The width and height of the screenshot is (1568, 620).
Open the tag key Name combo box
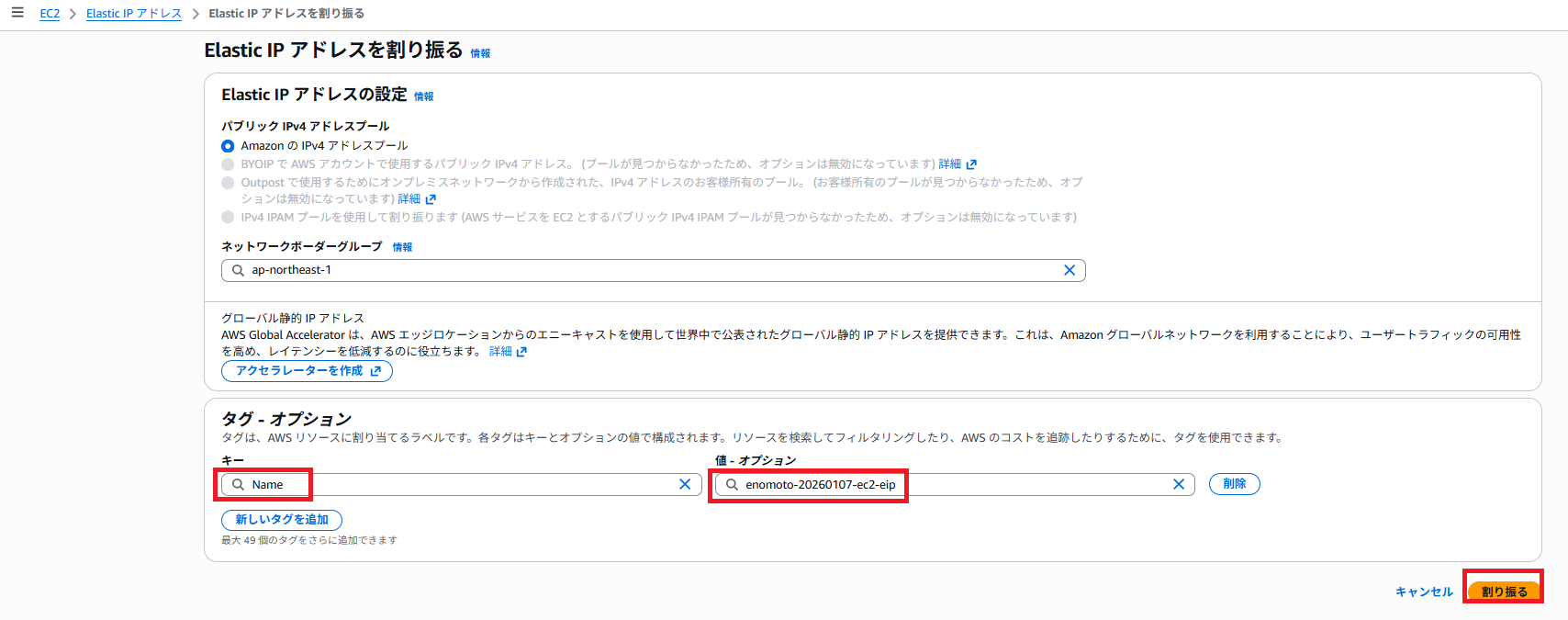[x=459, y=484]
